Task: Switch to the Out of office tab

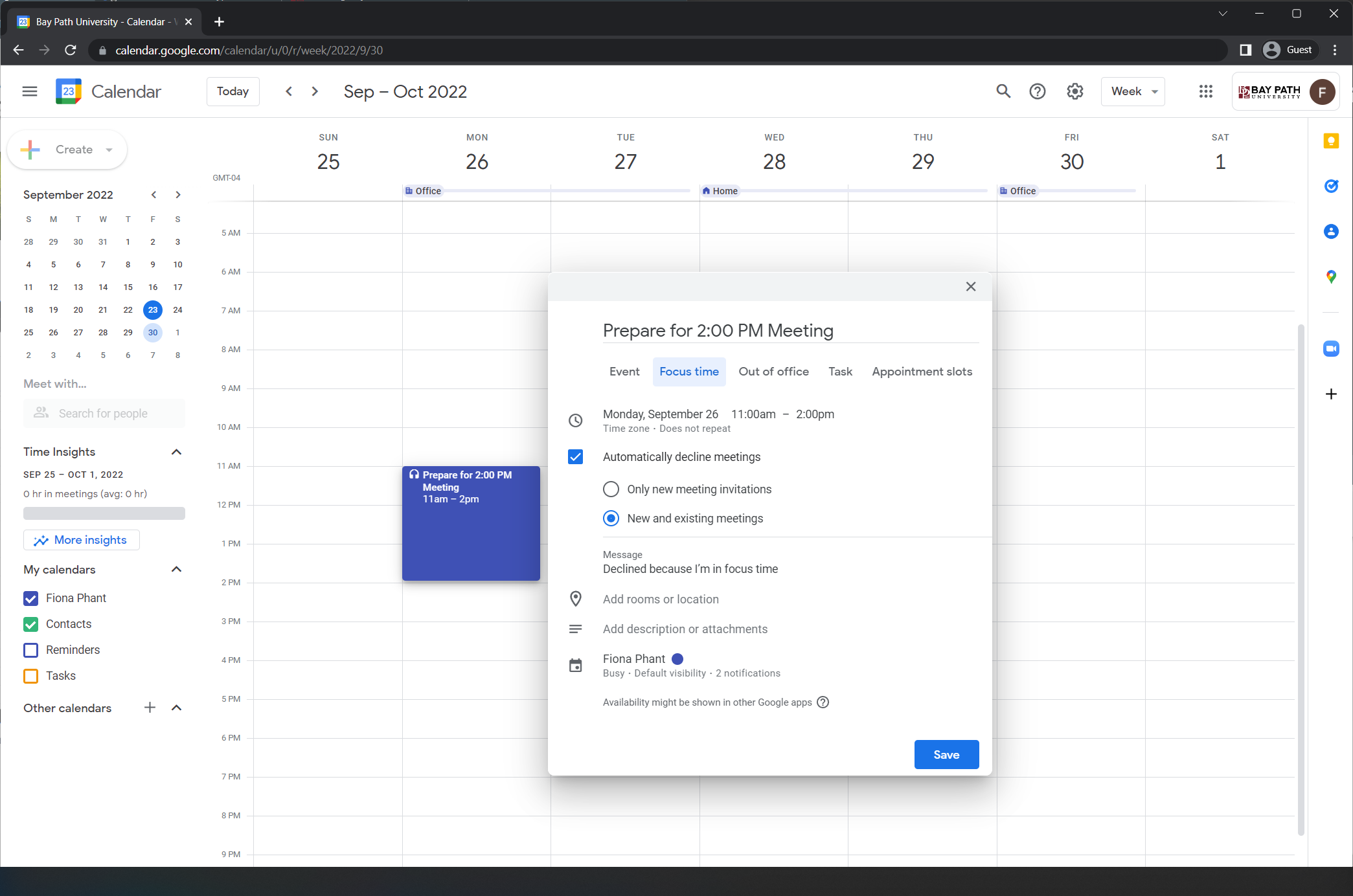Action: click(x=773, y=372)
